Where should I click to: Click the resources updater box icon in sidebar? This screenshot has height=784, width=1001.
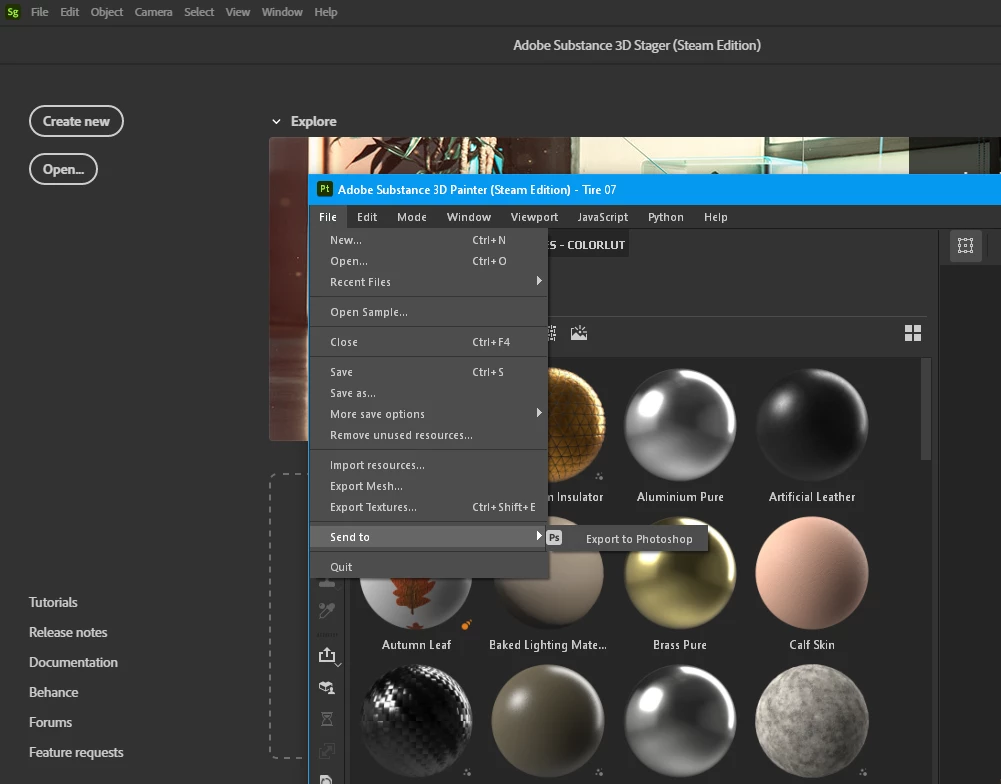coord(327,688)
